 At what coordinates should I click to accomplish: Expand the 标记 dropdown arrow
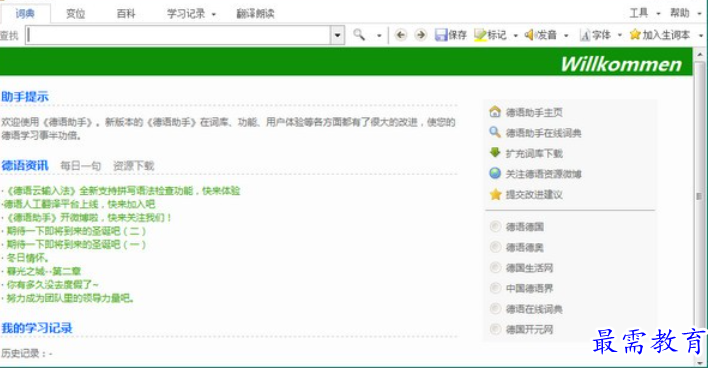click(515, 36)
